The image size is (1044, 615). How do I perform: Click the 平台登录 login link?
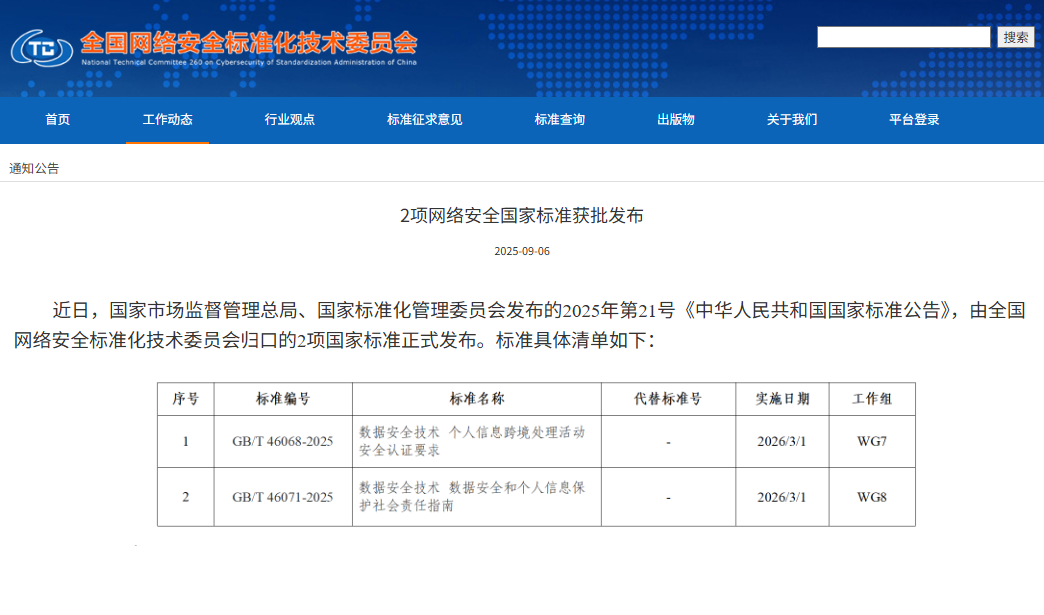pyautogui.click(x=911, y=120)
